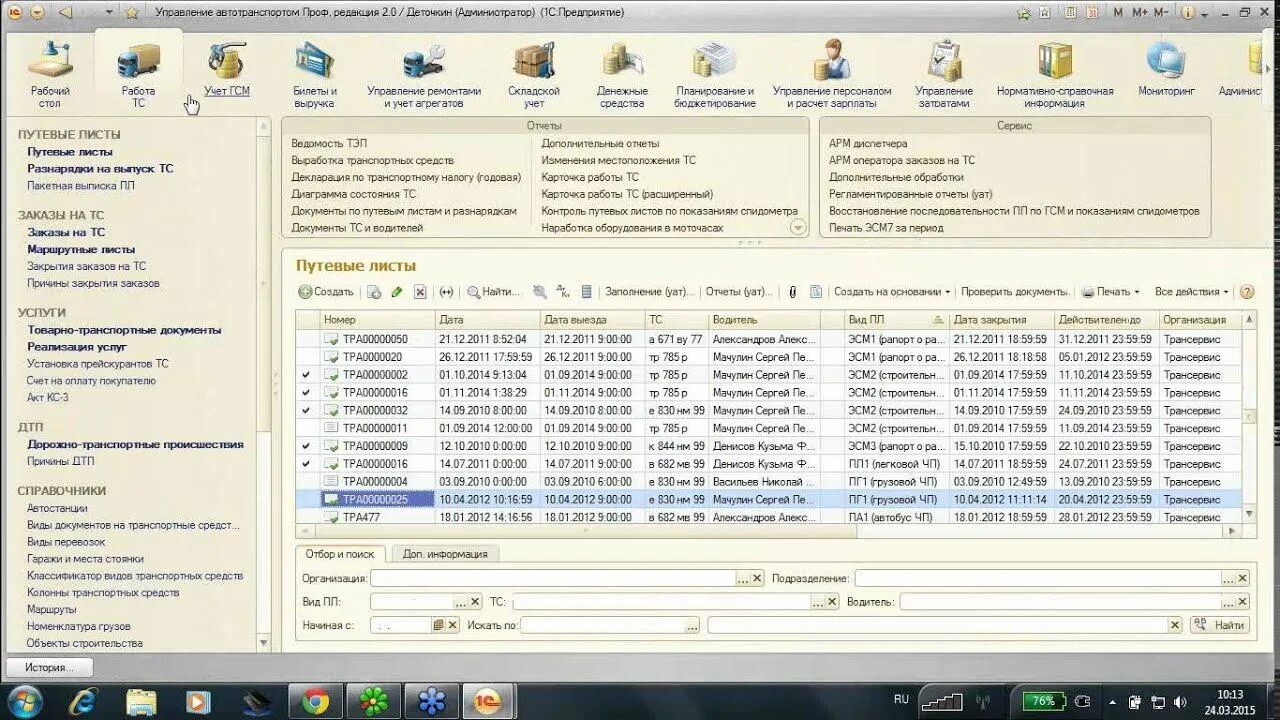Click the M+ memory button in title bar

pyautogui.click(x=1141, y=13)
